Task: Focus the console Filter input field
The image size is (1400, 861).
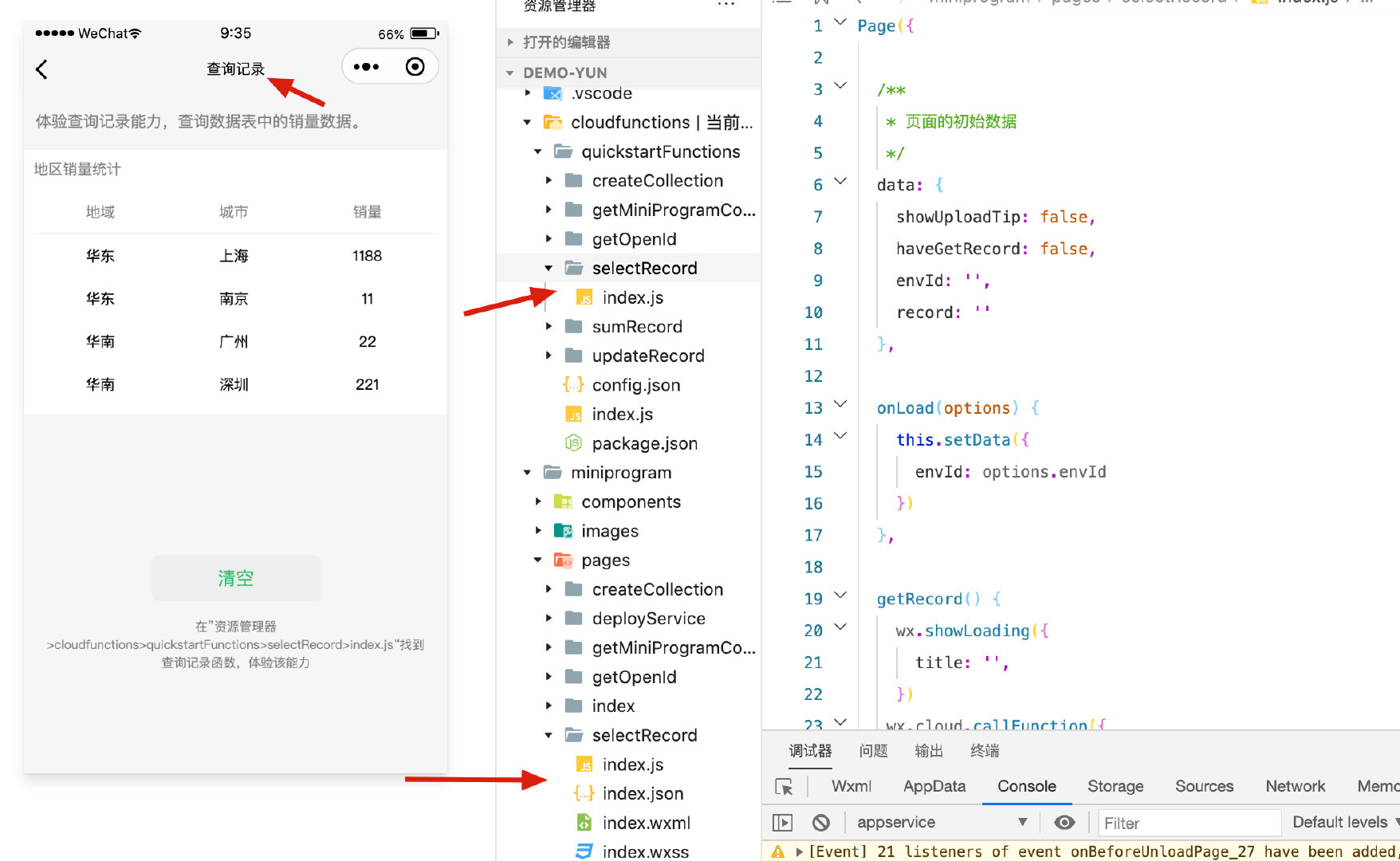Action: 1190,823
